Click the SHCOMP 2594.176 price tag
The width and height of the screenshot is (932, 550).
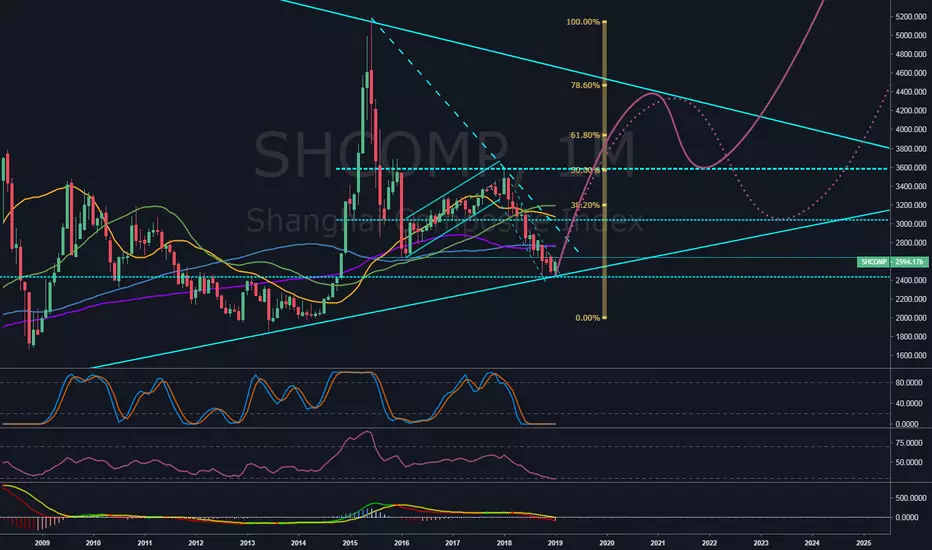(893, 262)
